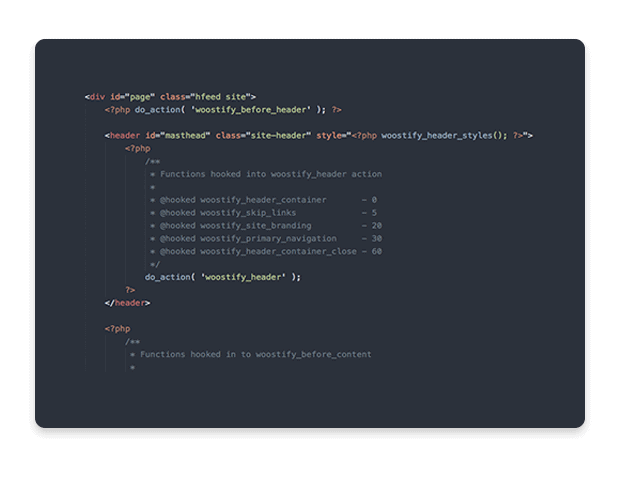620x480 pixels.
Task: Click the code line div id="page" class="hfeed site"
Action: pos(170,97)
